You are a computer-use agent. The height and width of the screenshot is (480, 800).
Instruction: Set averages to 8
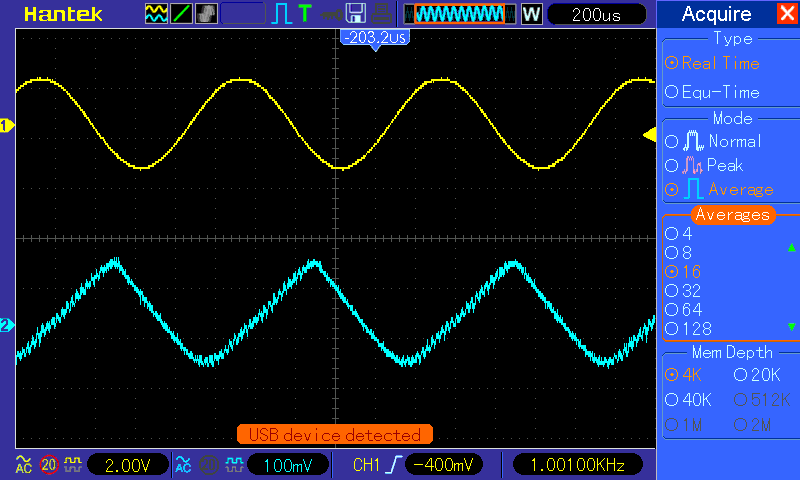[679, 252]
